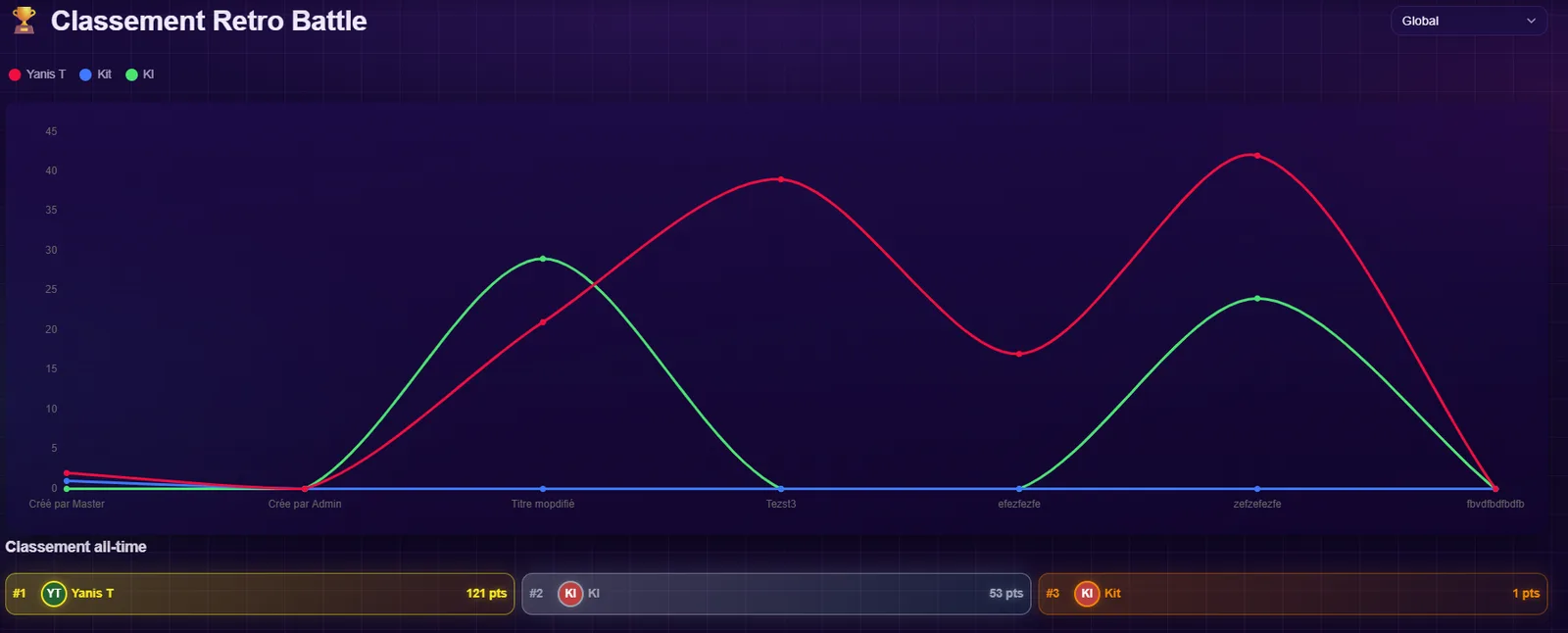Click the '#2' rank label
This screenshot has height=633, width=1568.
tap(536, 594)
